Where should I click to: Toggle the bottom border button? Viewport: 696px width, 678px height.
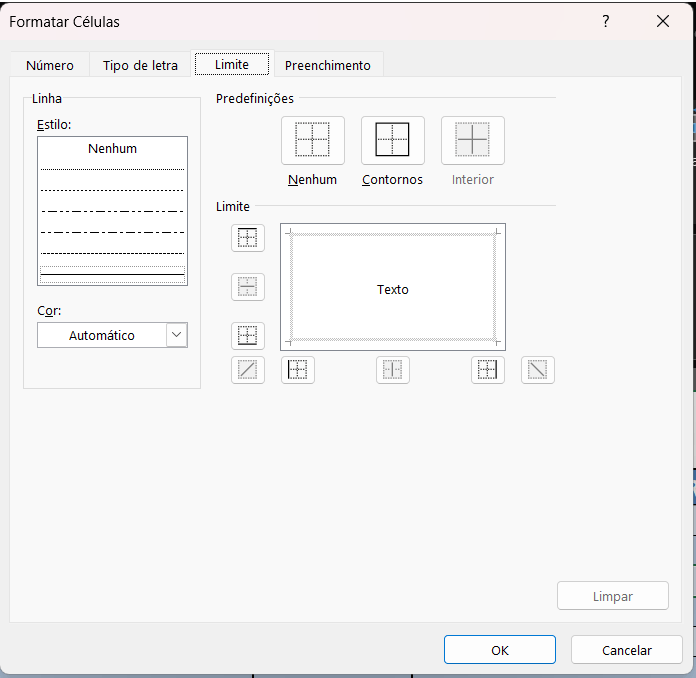(x=248, y=336)
